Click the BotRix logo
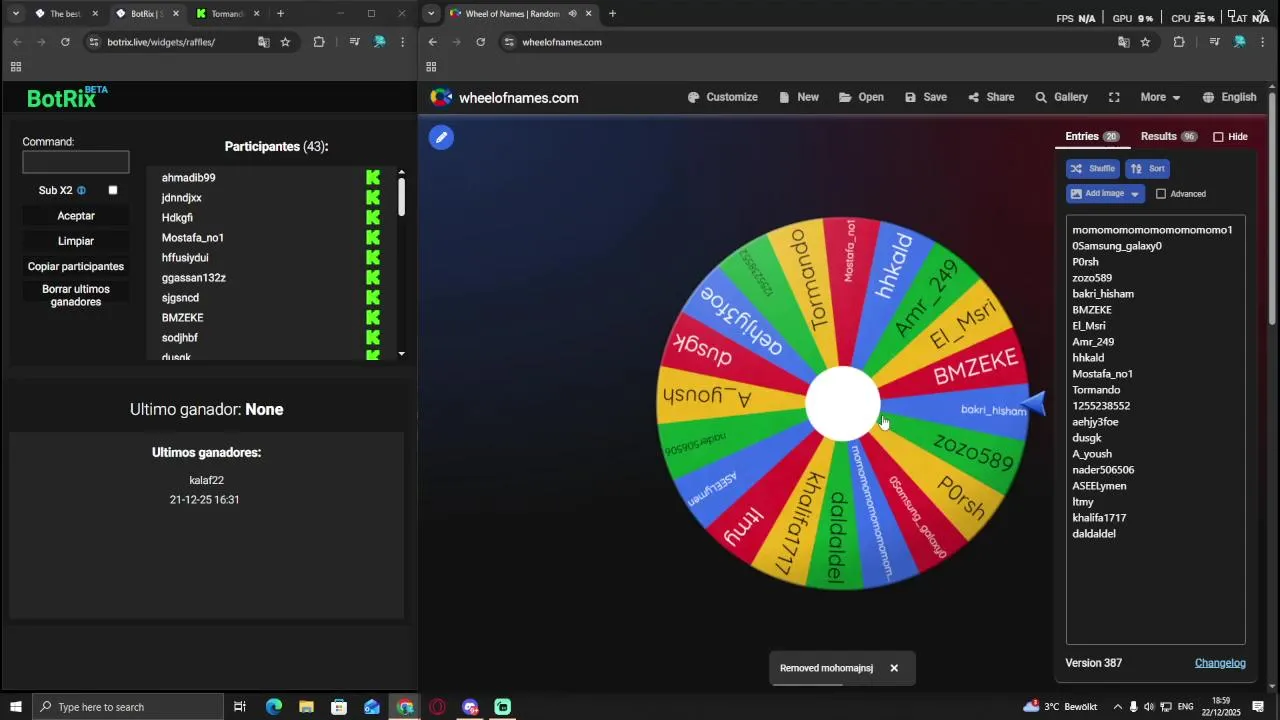This screenshot has width=1280, height=720. [67, 97]
